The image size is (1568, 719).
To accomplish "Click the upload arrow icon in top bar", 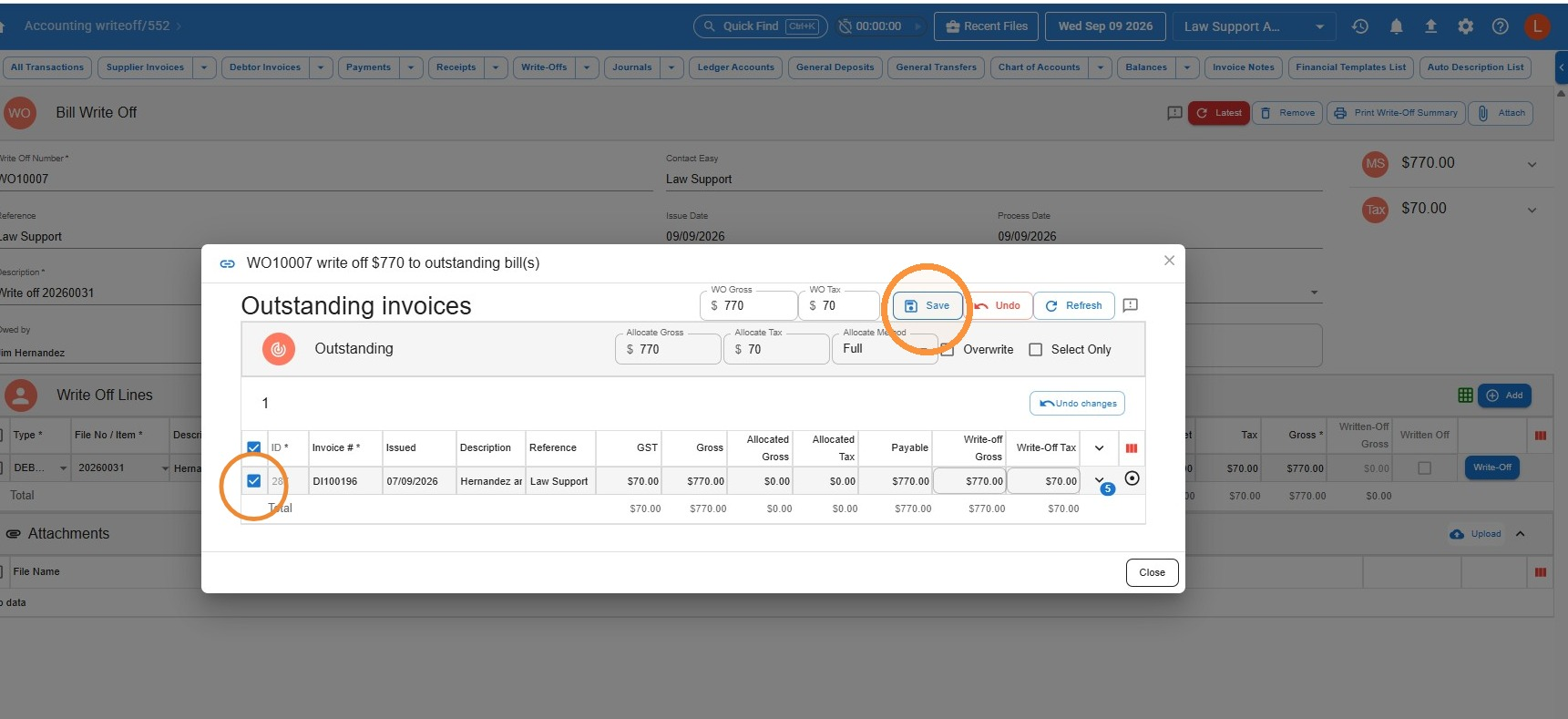I will point(1430,26).
